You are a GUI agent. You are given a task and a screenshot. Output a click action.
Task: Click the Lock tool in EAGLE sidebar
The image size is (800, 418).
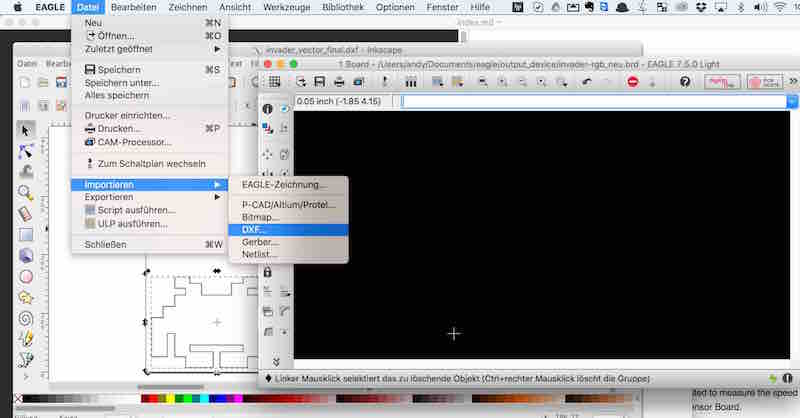267,272
